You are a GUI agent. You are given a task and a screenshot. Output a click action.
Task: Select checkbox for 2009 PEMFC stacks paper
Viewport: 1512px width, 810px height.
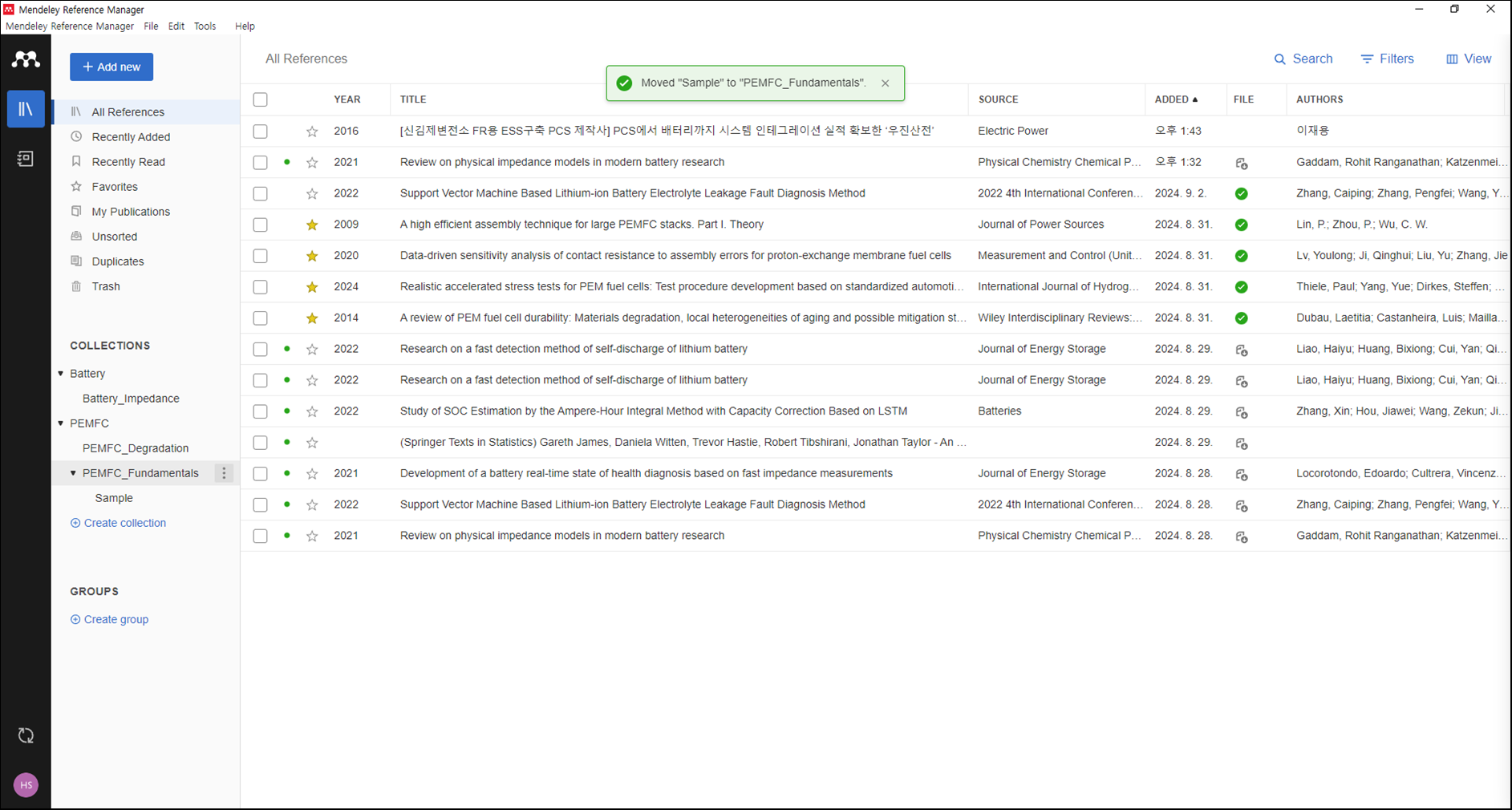tap(260, 225)
